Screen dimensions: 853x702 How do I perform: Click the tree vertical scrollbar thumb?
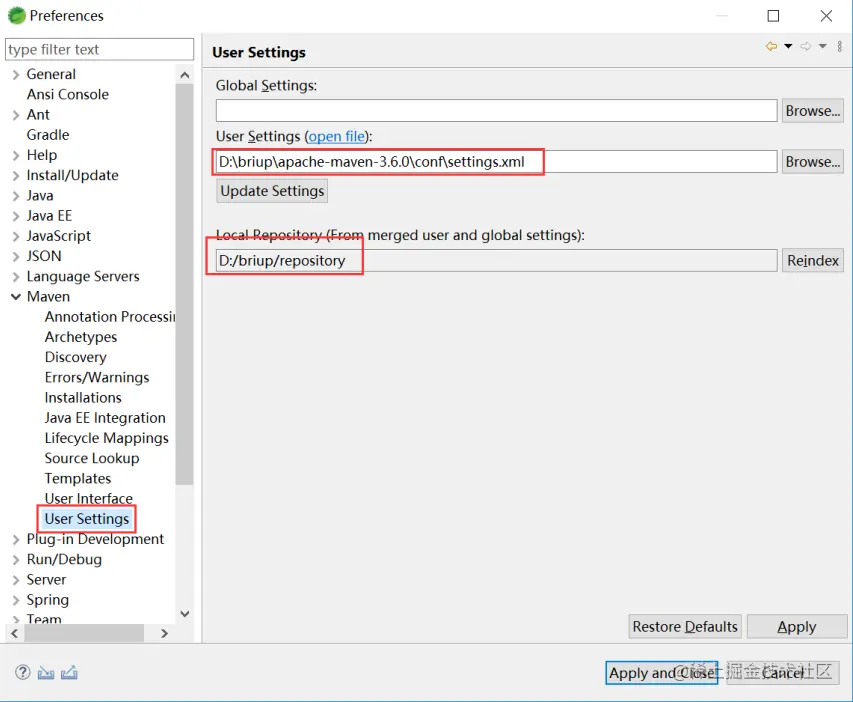pos(185,284)
